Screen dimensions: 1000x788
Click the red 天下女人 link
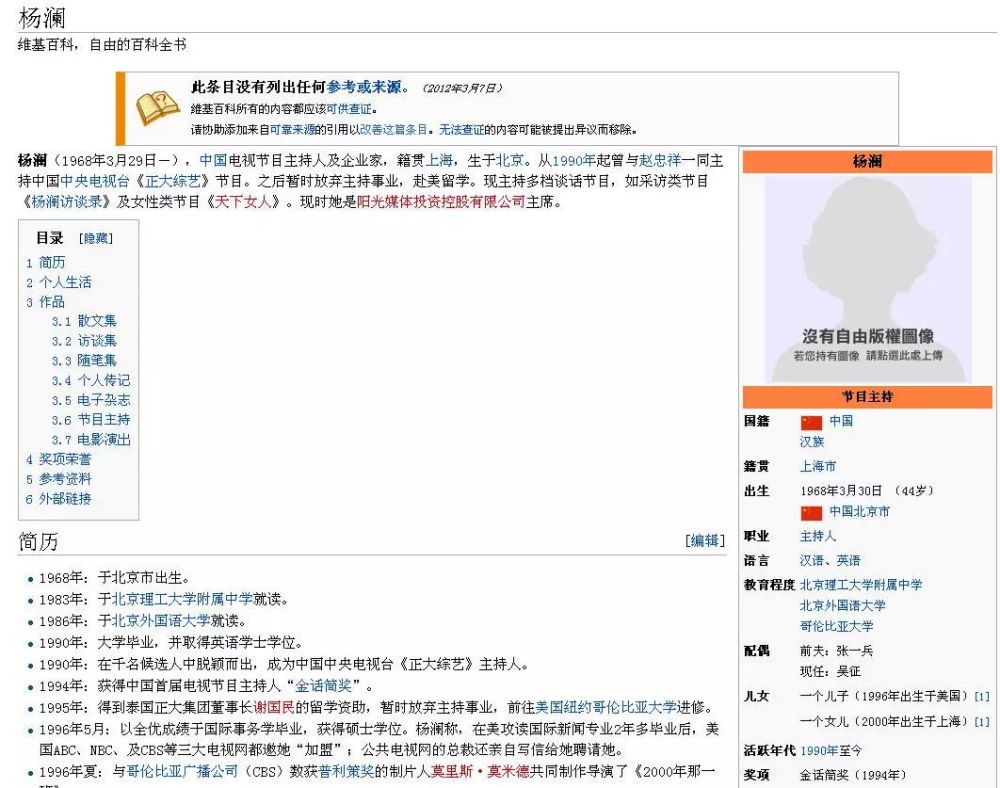[x=243, y=202]
